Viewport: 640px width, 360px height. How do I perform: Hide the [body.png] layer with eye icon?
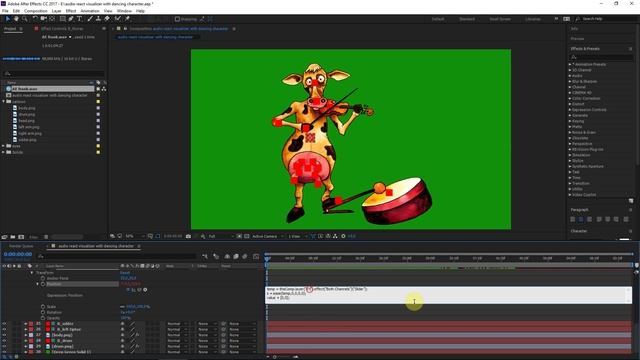pos(4,335)
